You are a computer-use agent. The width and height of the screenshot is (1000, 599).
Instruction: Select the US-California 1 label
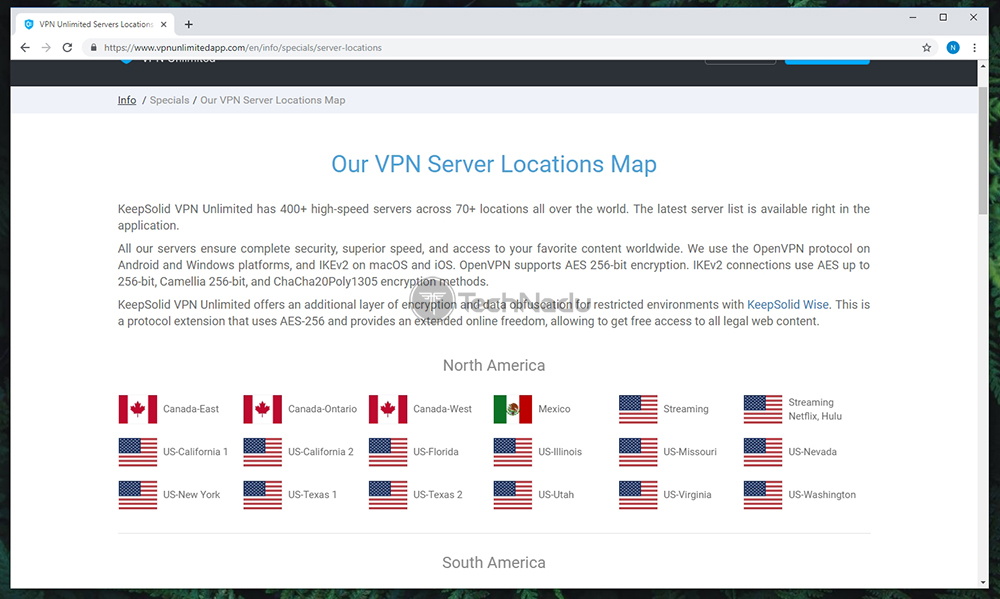(195, 452)
